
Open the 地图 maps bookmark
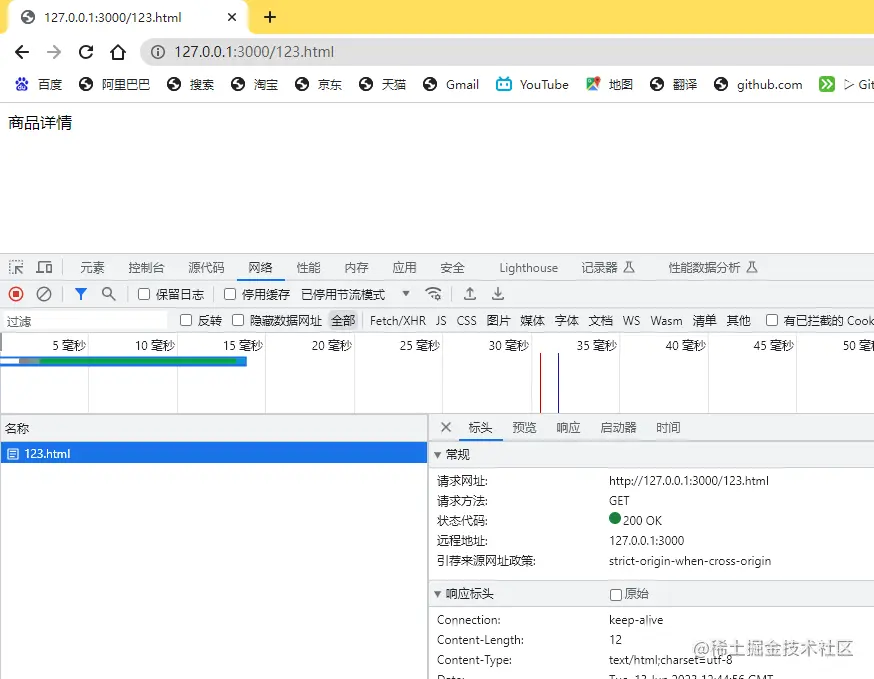[609, 84]
